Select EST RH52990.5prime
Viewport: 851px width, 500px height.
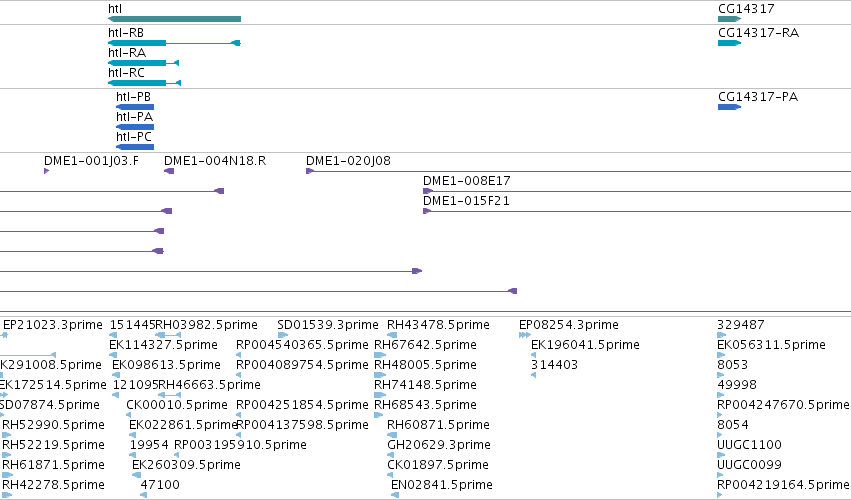click(53, 425)
